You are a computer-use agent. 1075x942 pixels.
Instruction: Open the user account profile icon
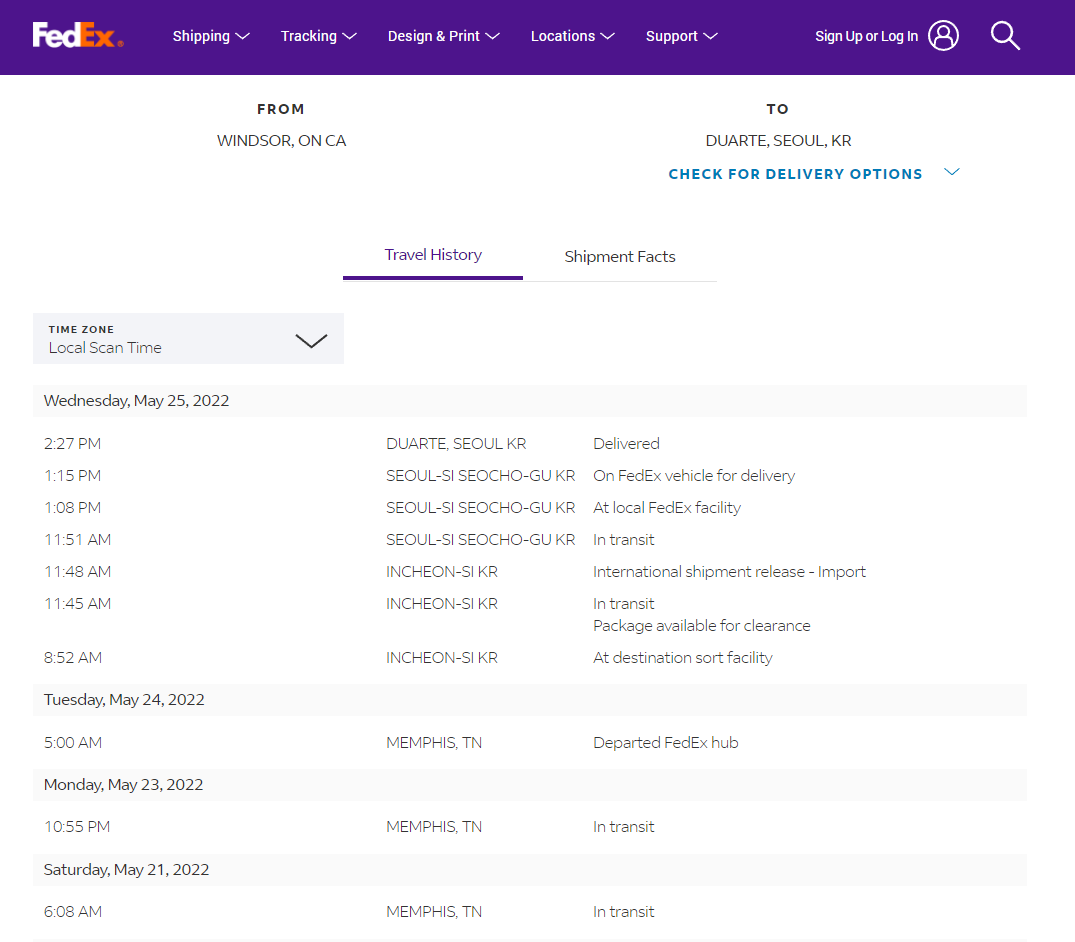(943, 36)
